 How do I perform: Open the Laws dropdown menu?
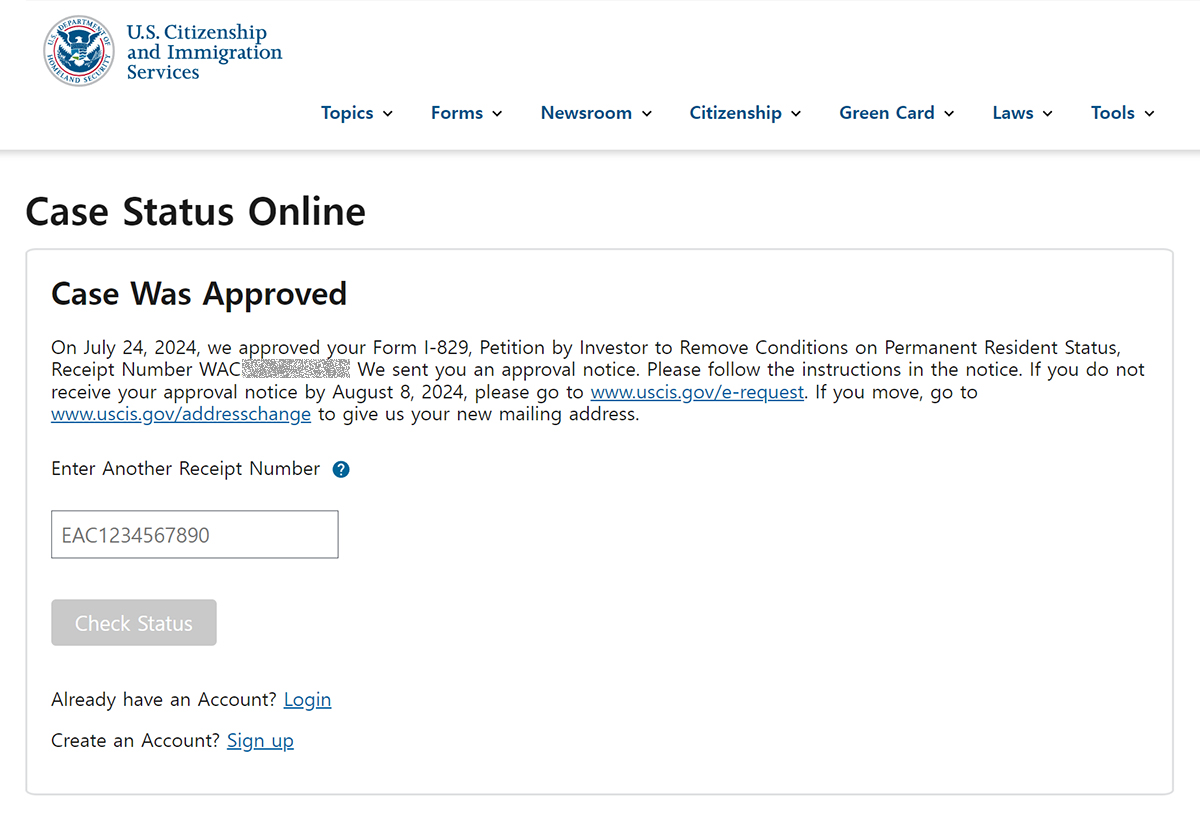tap(1023, 113)
